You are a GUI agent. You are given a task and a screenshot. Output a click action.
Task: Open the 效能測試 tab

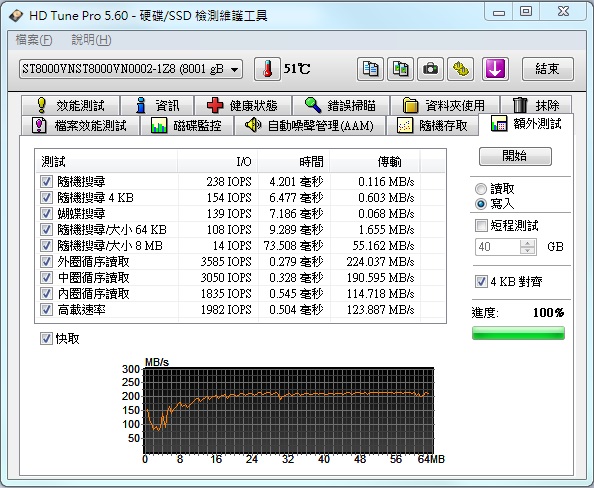pyautogui.click(x=71, y=105)
